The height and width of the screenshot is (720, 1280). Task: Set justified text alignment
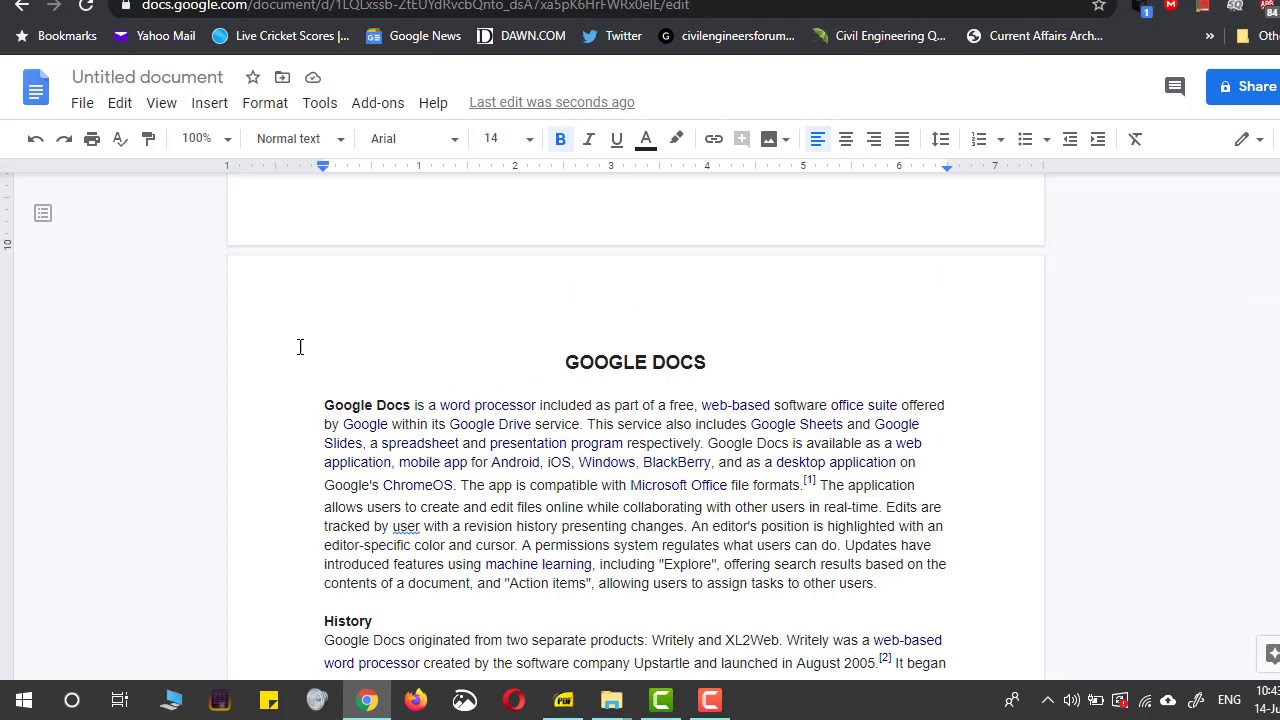[902, 139]
